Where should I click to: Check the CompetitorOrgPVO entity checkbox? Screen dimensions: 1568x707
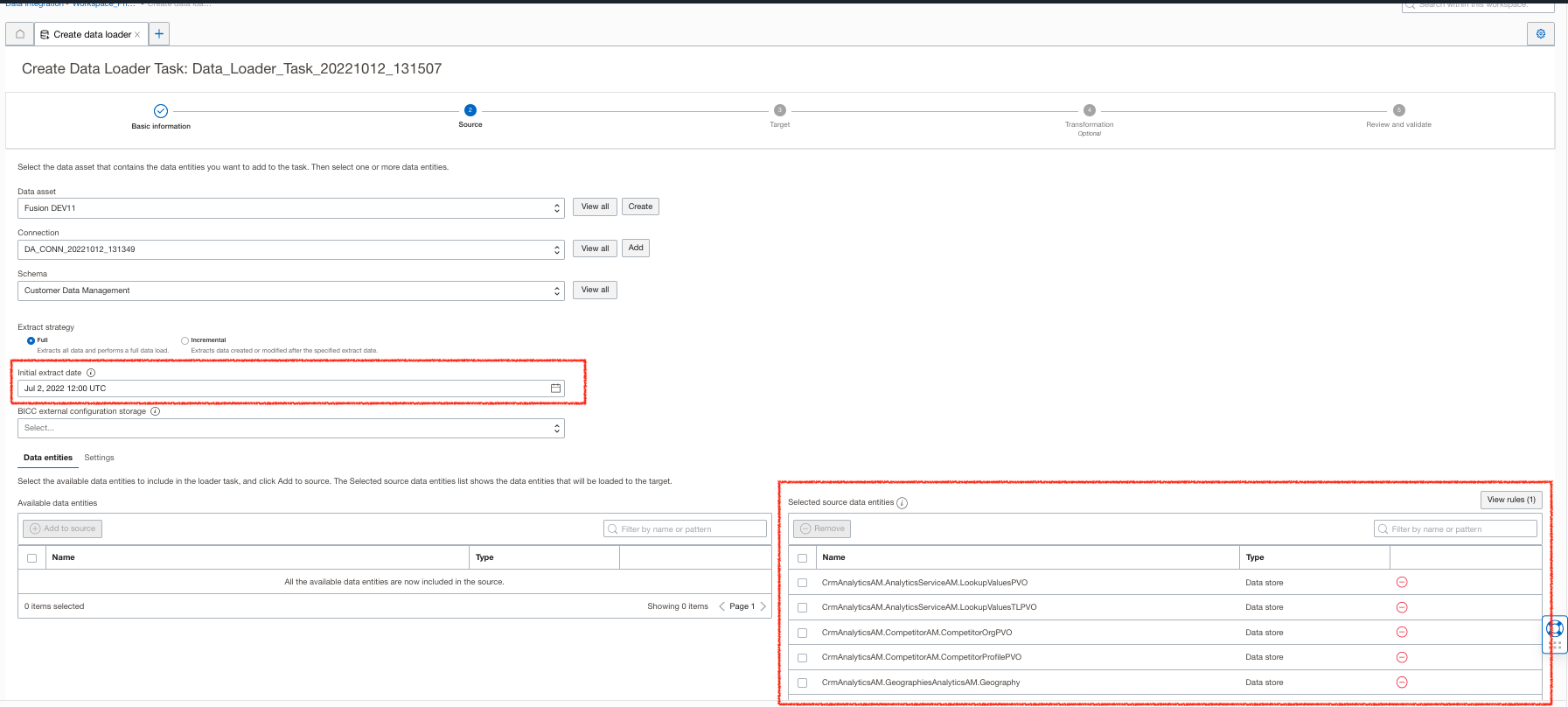tap(802, 633)
